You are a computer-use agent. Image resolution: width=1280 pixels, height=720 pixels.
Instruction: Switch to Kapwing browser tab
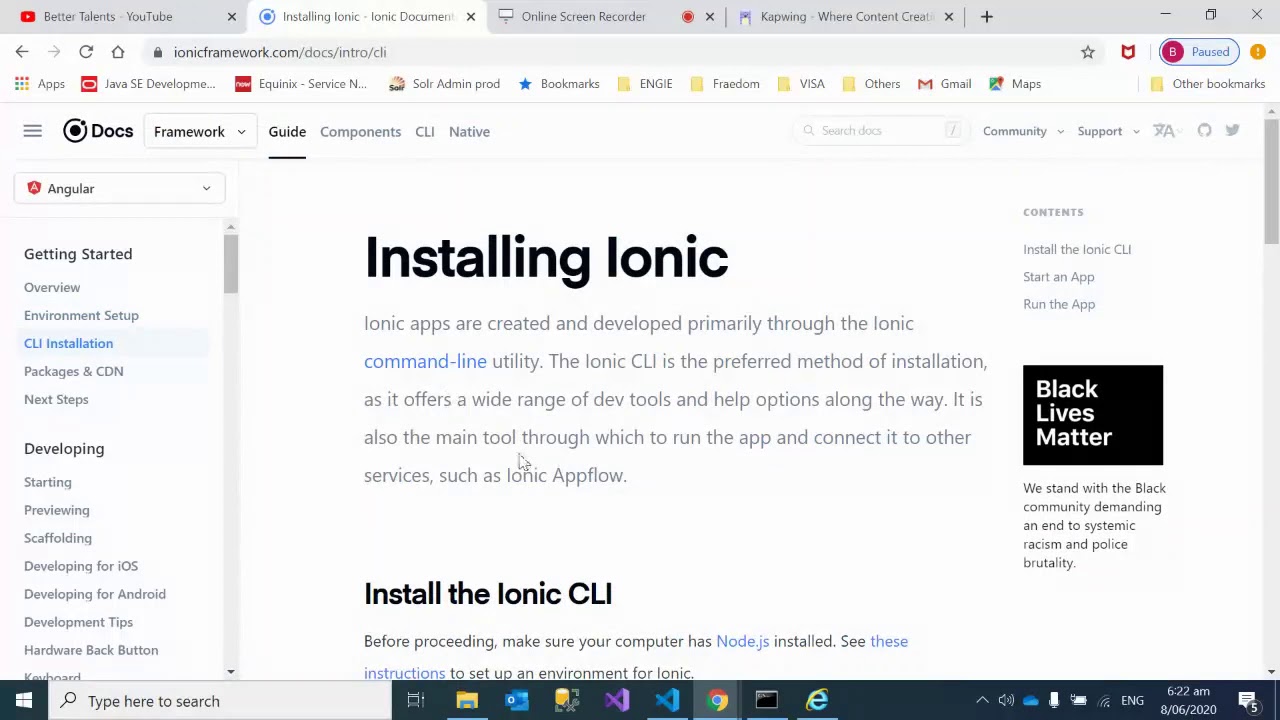coord(846,16)
